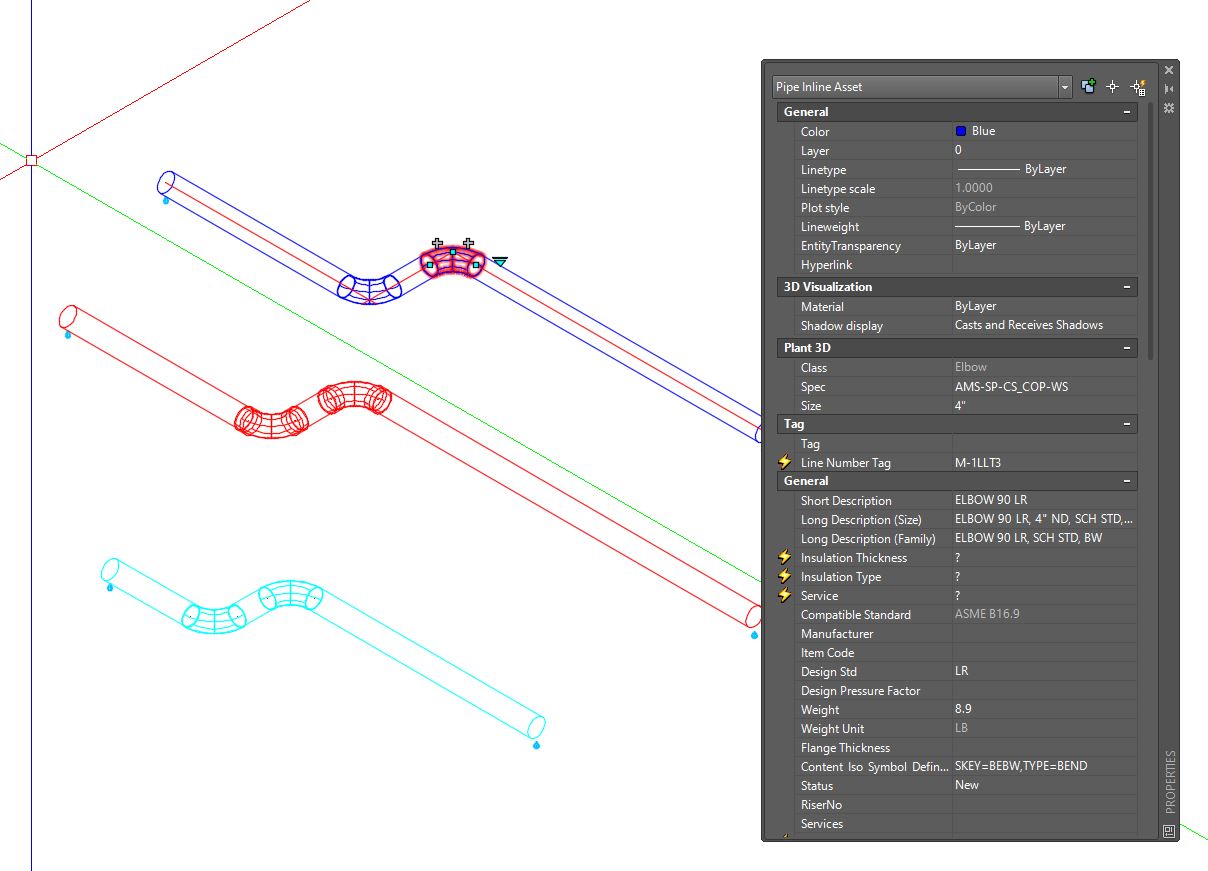Collapse the Plant 3D section
1208x871 pixels.
tap(1128, 347)
